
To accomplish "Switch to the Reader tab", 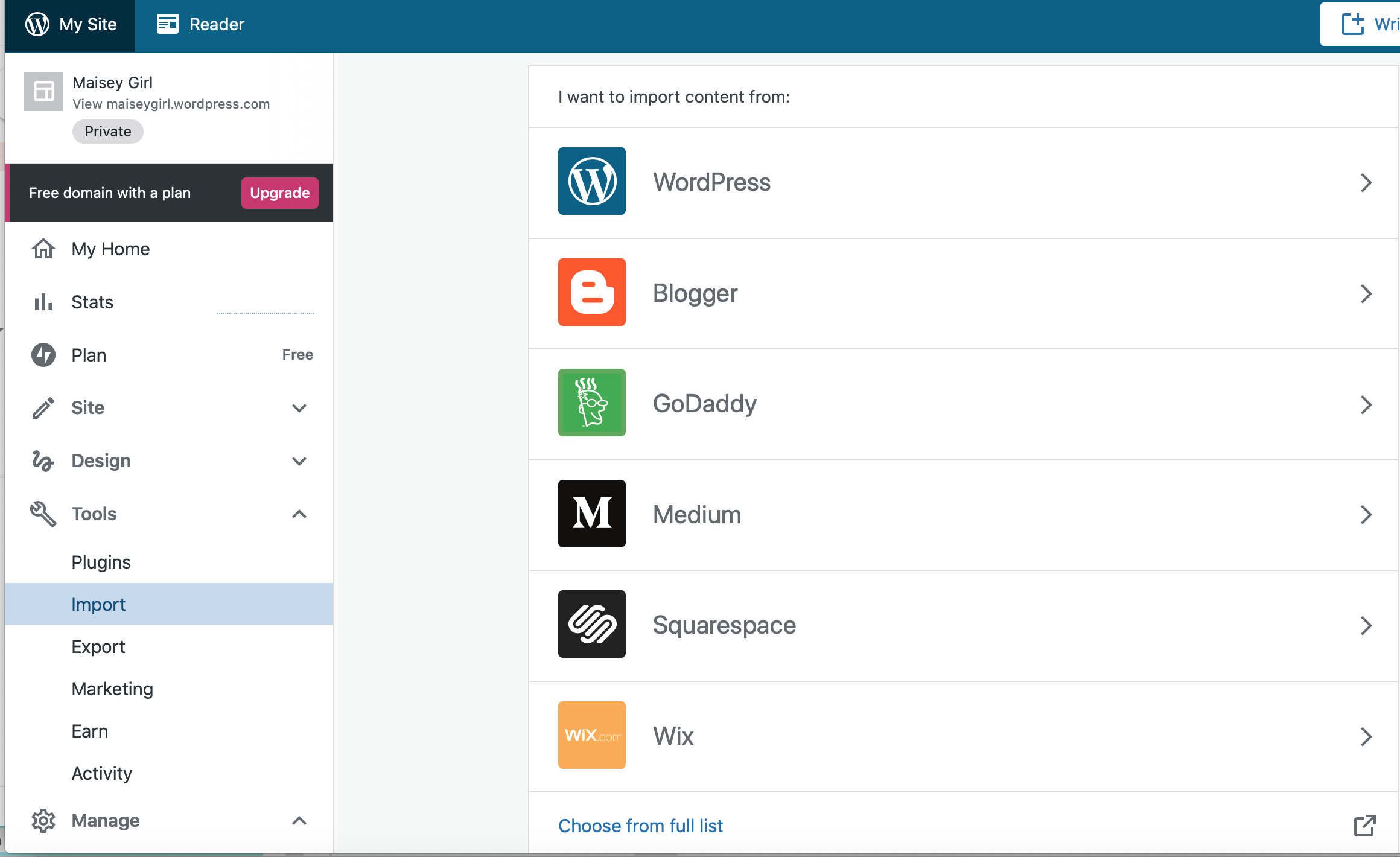I will click(200, 24).
